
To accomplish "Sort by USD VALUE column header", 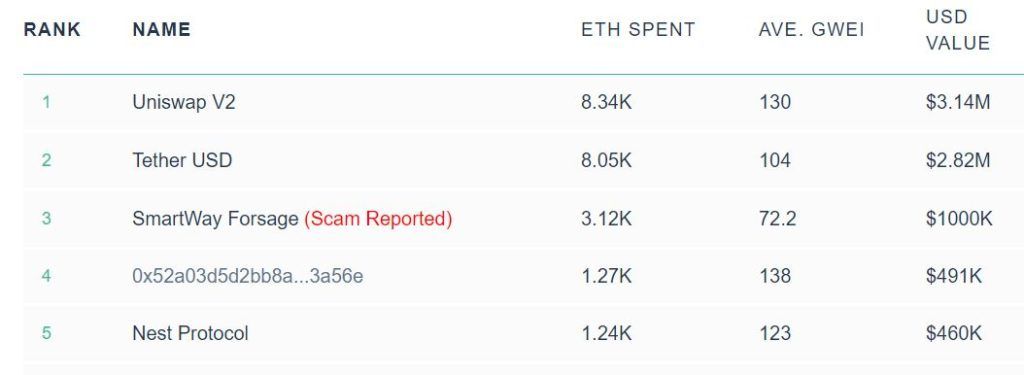I will click(x=958, y=30).
